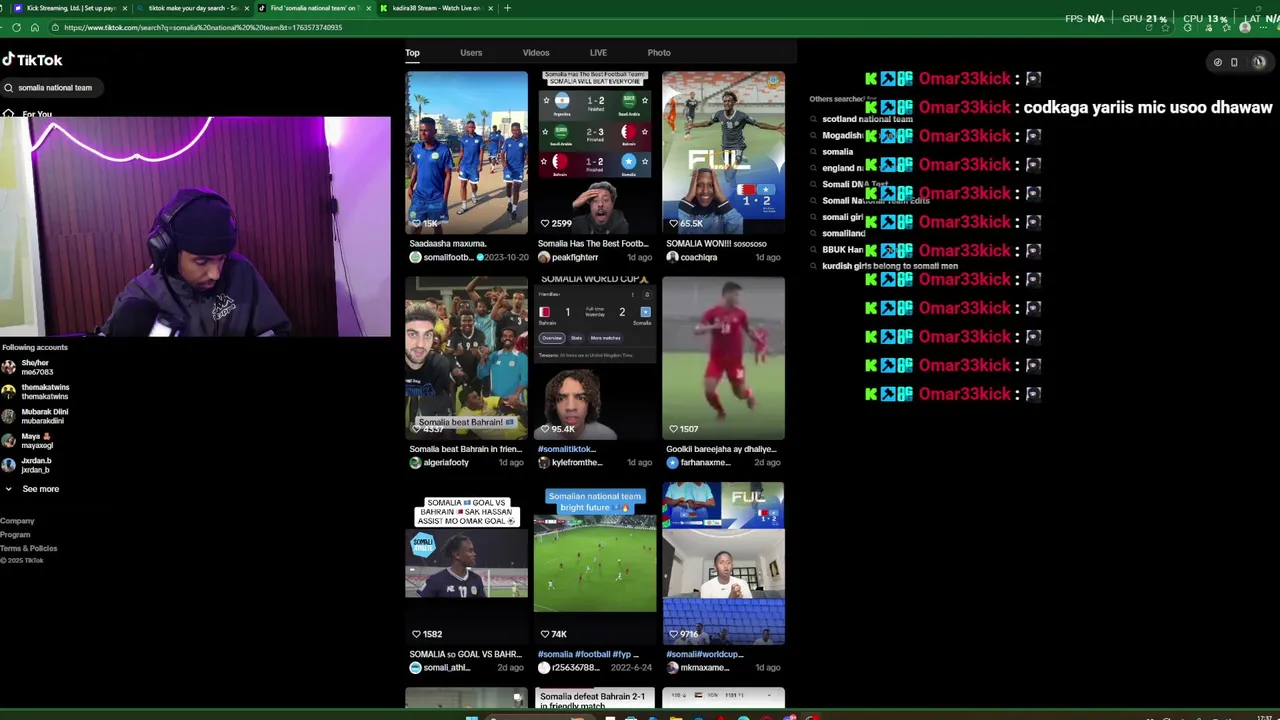This screenshot has height=720, width=1280.
Task: Click the TikTok profile avatar top right
Action: 1258,62
